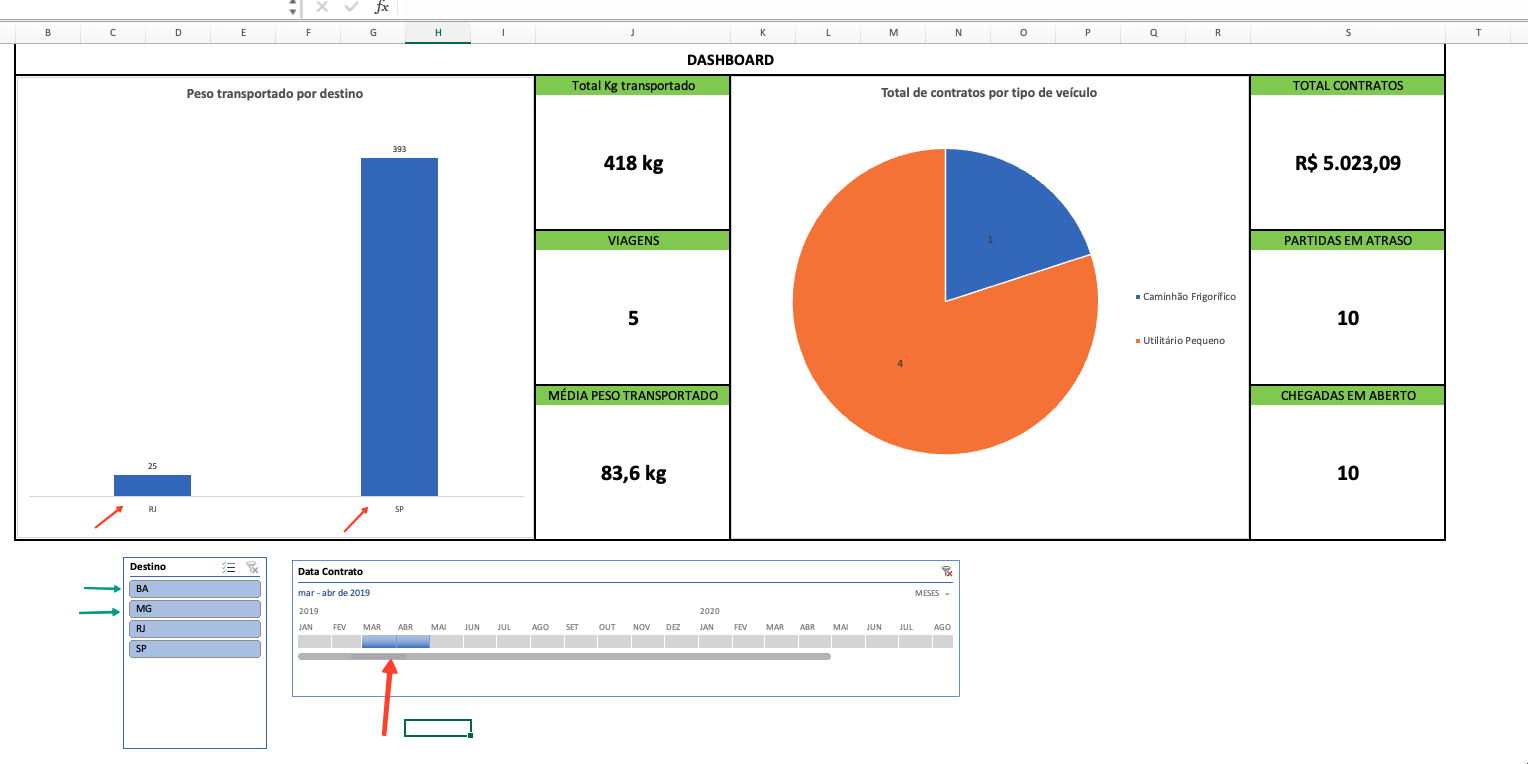
Task: Click the CHEGADAS EM ABERTO header
Action: (x=1348, y=396)
